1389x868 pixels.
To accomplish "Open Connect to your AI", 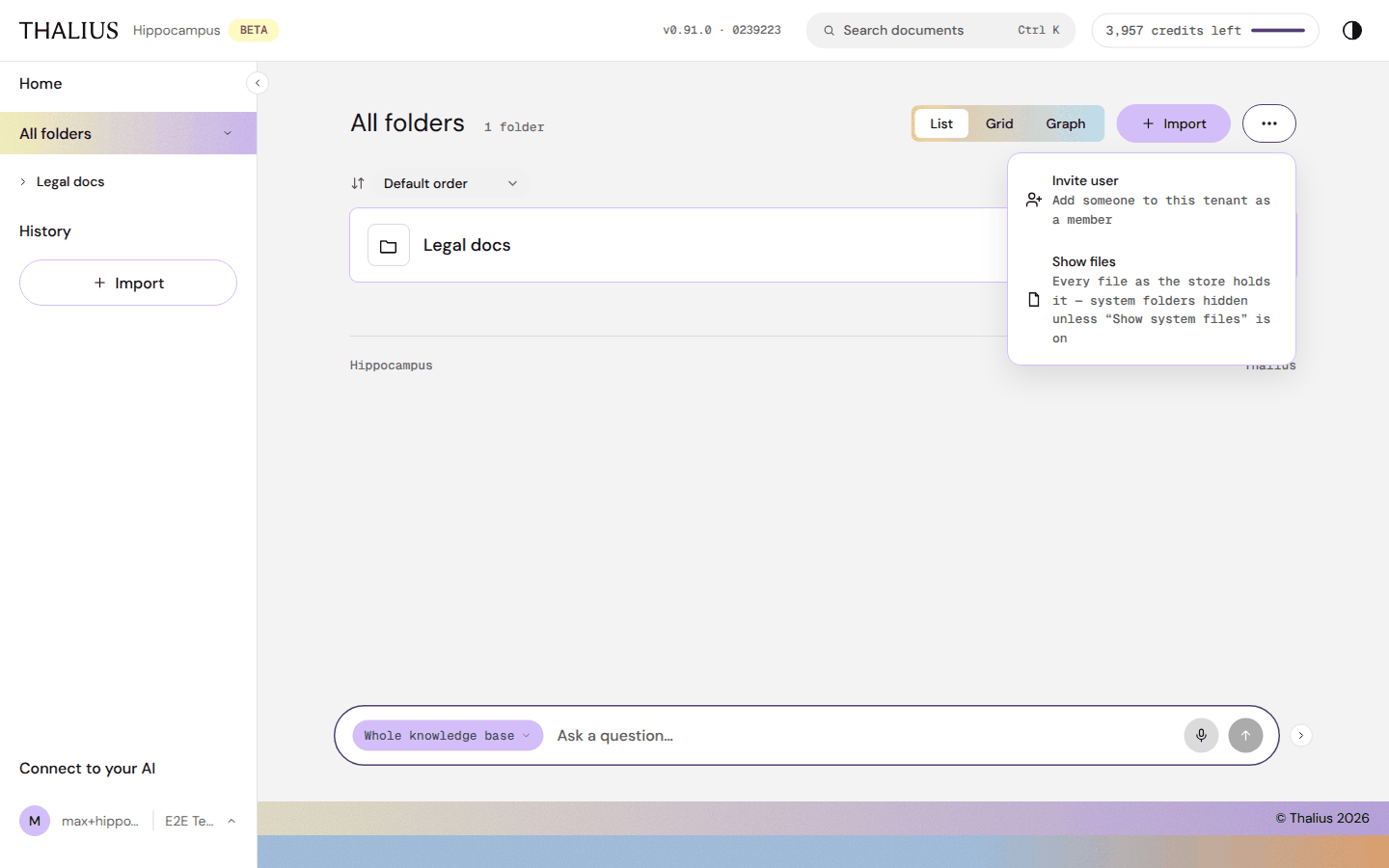I will [x=87, y=768].
